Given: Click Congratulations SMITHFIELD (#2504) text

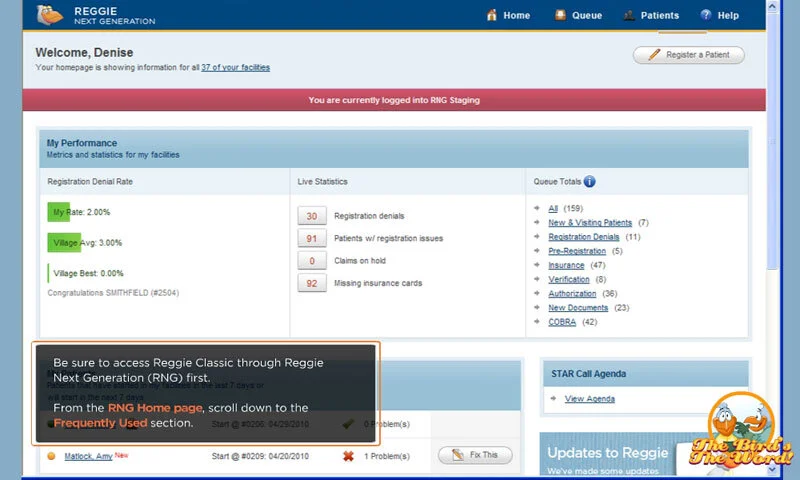Looking at the screenshot, I should click(113, 293).
